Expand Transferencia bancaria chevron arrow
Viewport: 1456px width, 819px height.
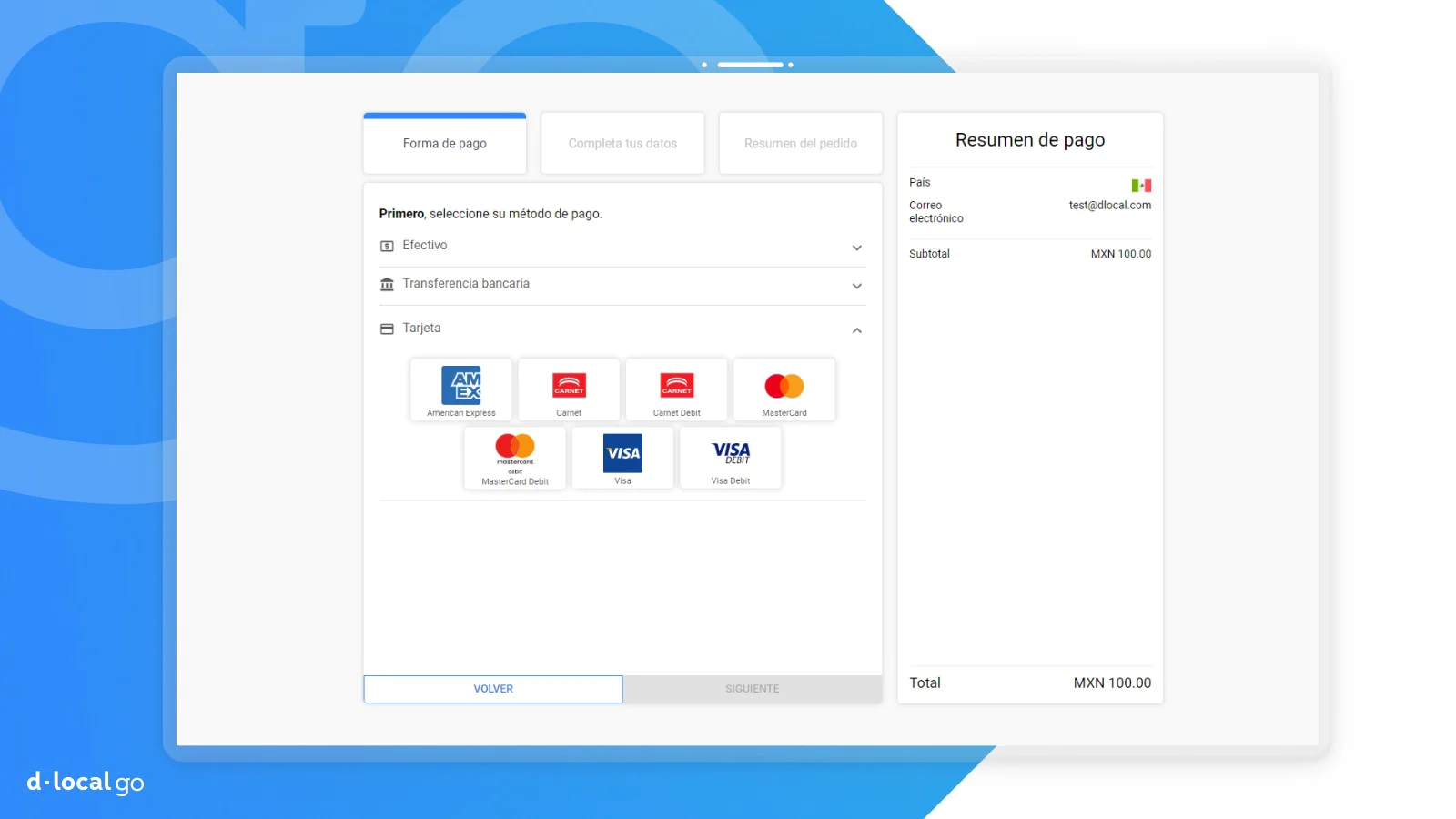tap(856, 286)
